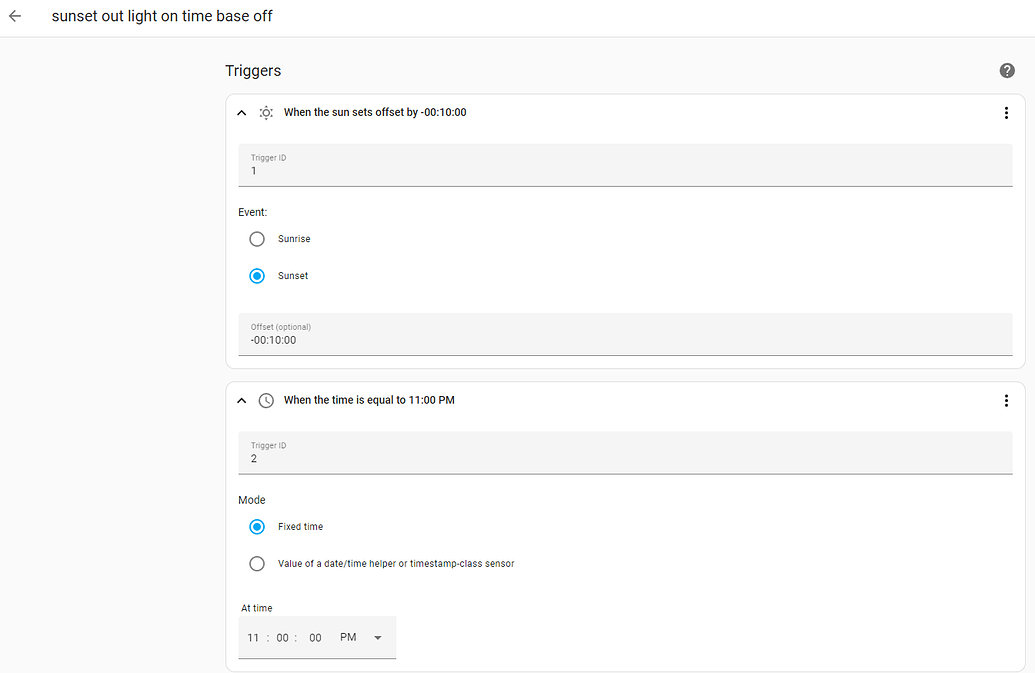
Task: Collapse the time equal to 11:00 PM card
Action: [242, 401]
